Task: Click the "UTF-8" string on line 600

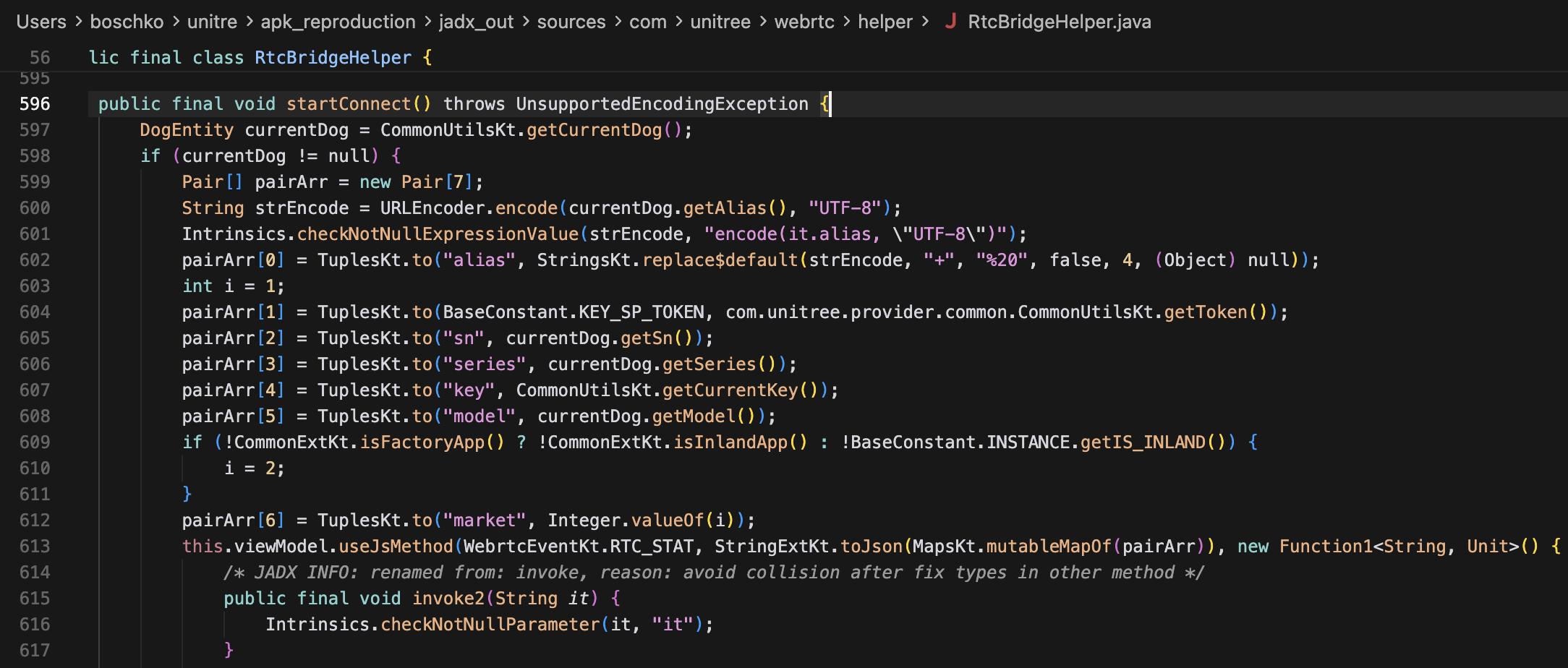Action: (x=845, y=208)
